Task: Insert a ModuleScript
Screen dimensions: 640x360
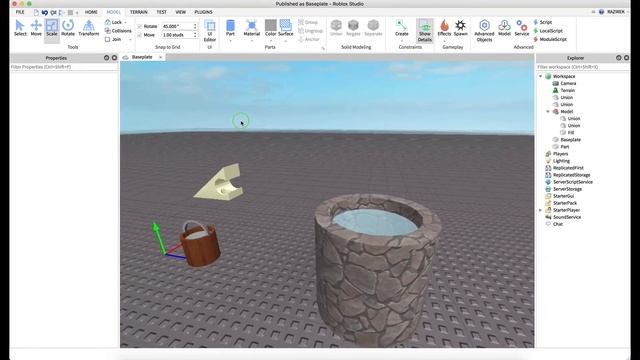Action: tap(550, 39)
